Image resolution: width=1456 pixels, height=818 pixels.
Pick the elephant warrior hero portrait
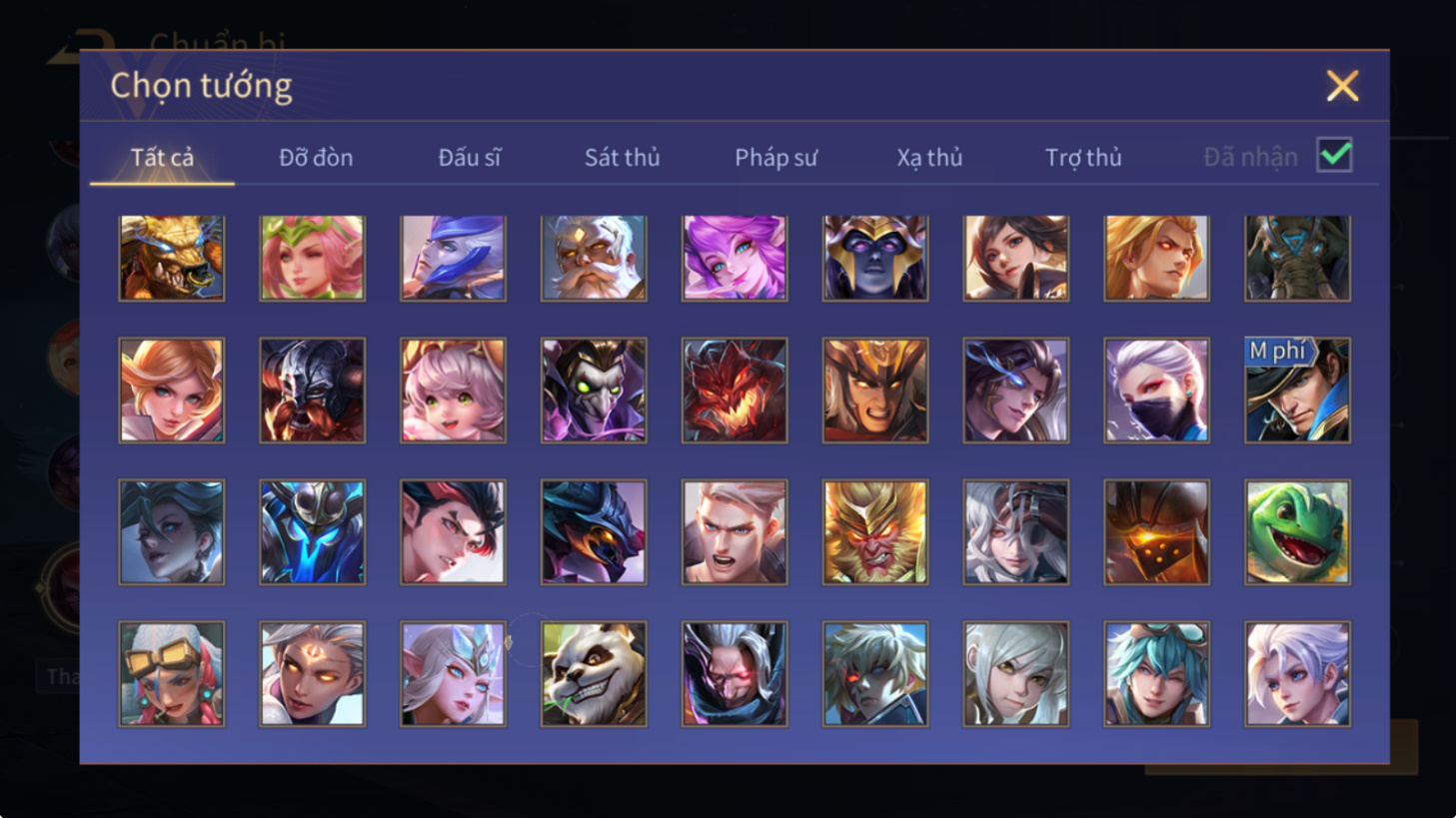tap(1297, 258)
